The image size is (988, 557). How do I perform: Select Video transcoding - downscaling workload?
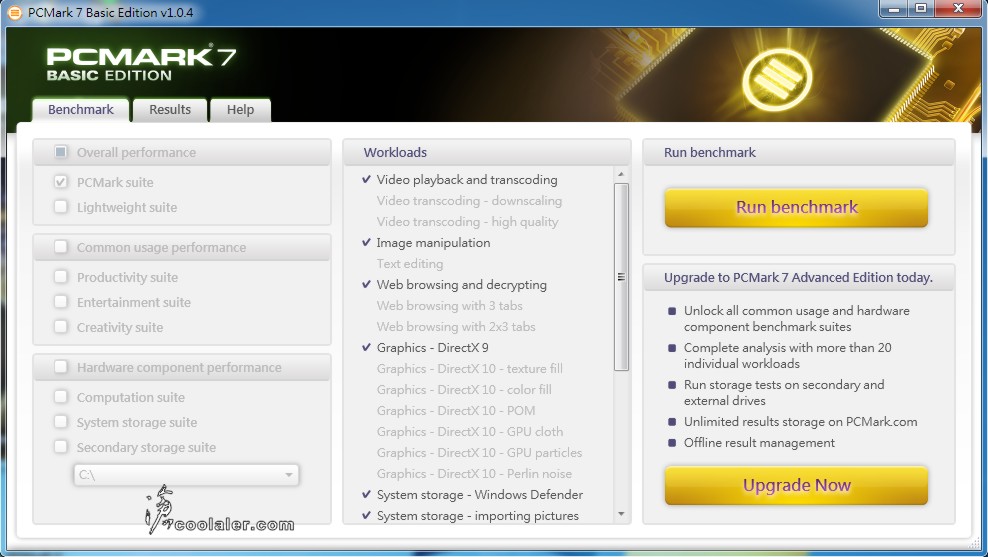(x=469, y=200)
